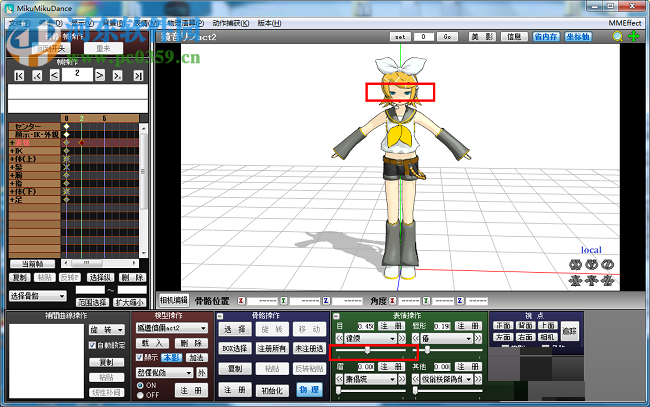This screenshot has width=650, height=407.
Task: Previous eye morph double-left arrow
Action: (x=339, y=339)
